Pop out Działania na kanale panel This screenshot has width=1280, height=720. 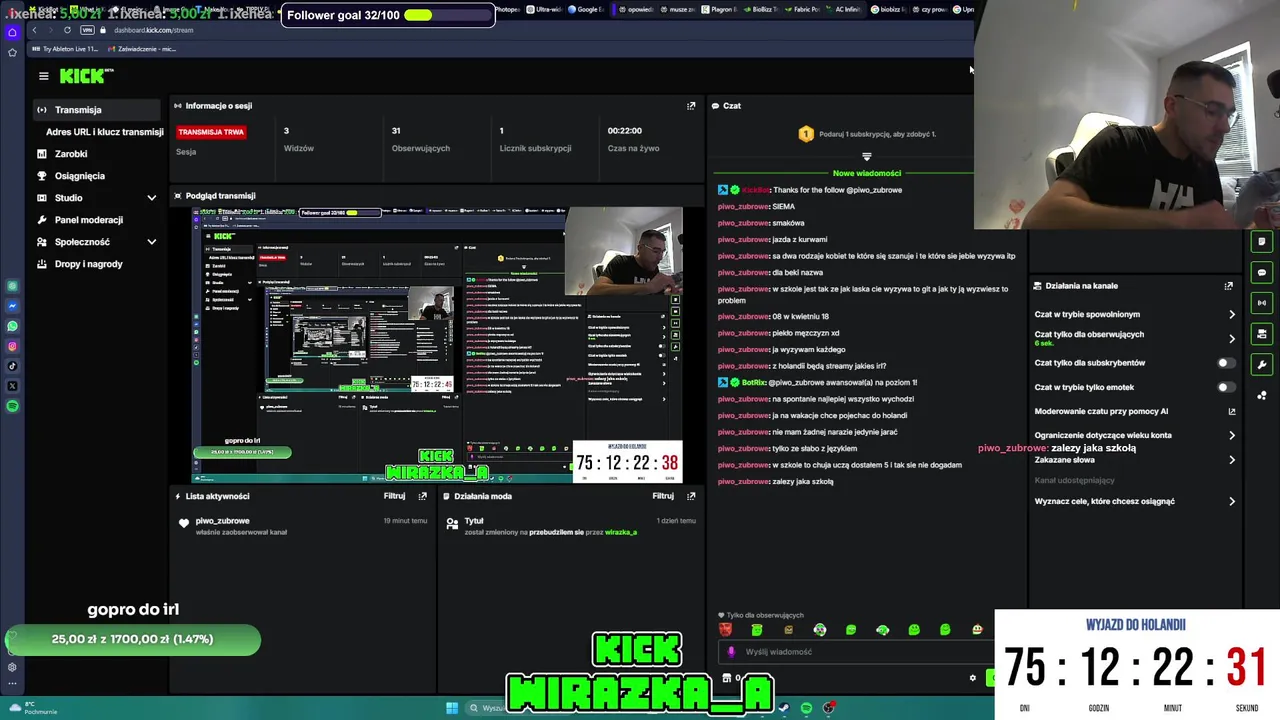(x=1229, y=286)
